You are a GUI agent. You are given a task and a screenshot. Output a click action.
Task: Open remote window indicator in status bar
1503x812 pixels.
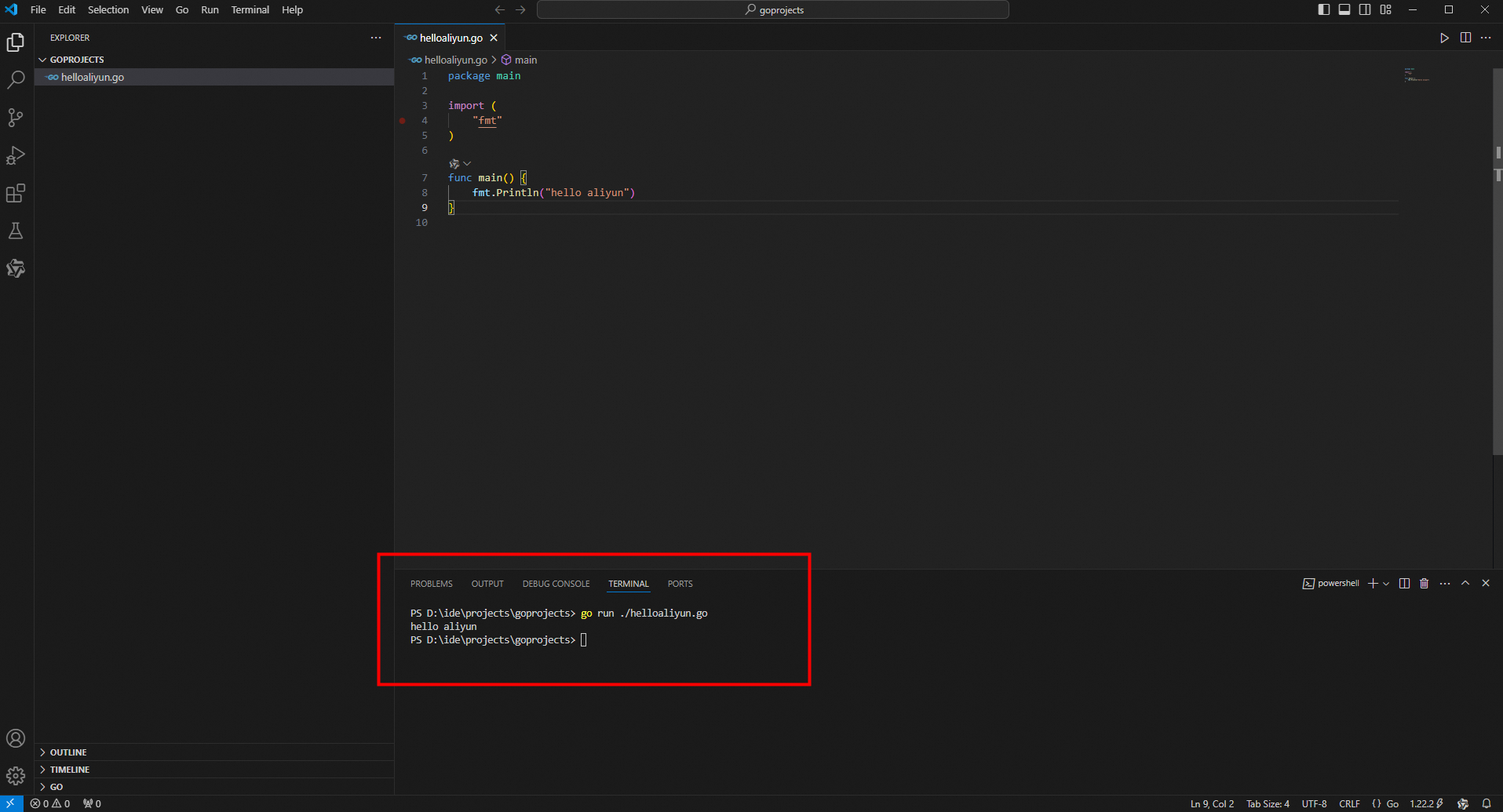11,803
